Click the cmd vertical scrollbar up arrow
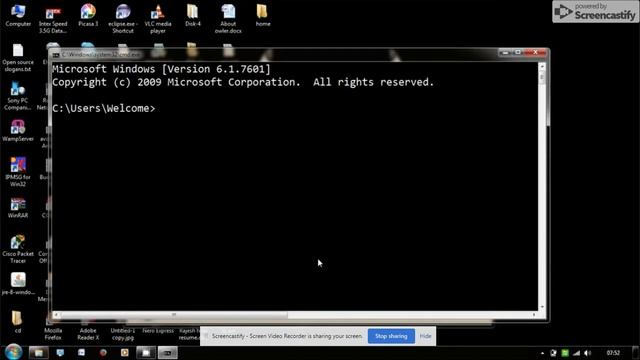This screenshot has width=640, height=360. pyautogui.click(x=542, y=66)
